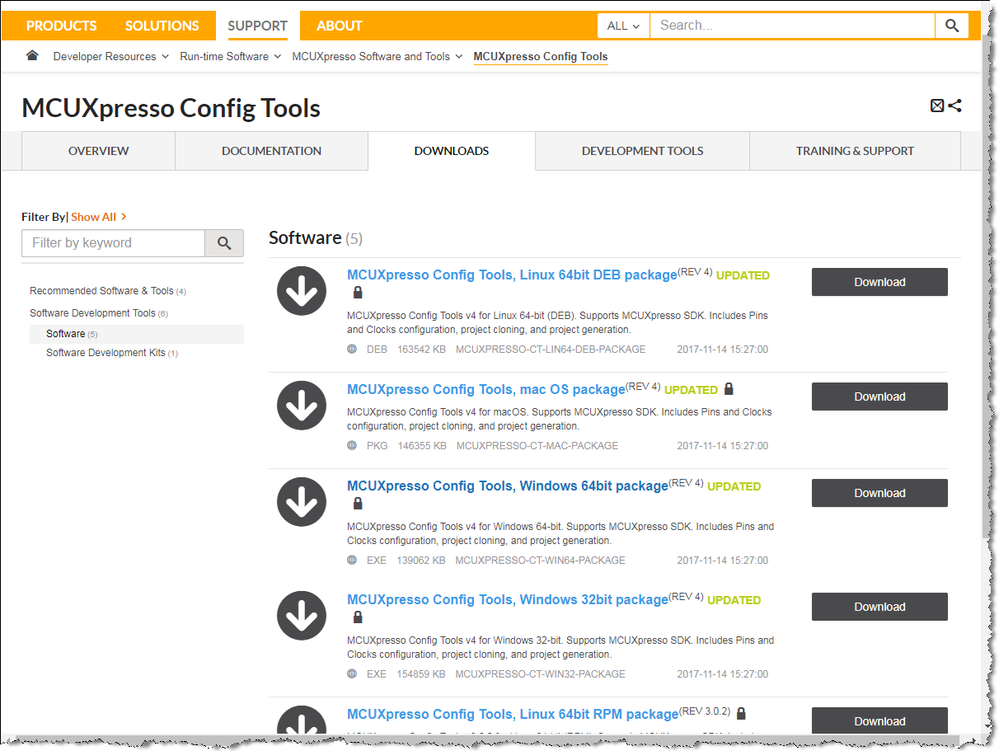Viewport: 999px width, 751px height.
Task: Click MCUXpresso Config Tools breadcrumb link
Action: 540,56
